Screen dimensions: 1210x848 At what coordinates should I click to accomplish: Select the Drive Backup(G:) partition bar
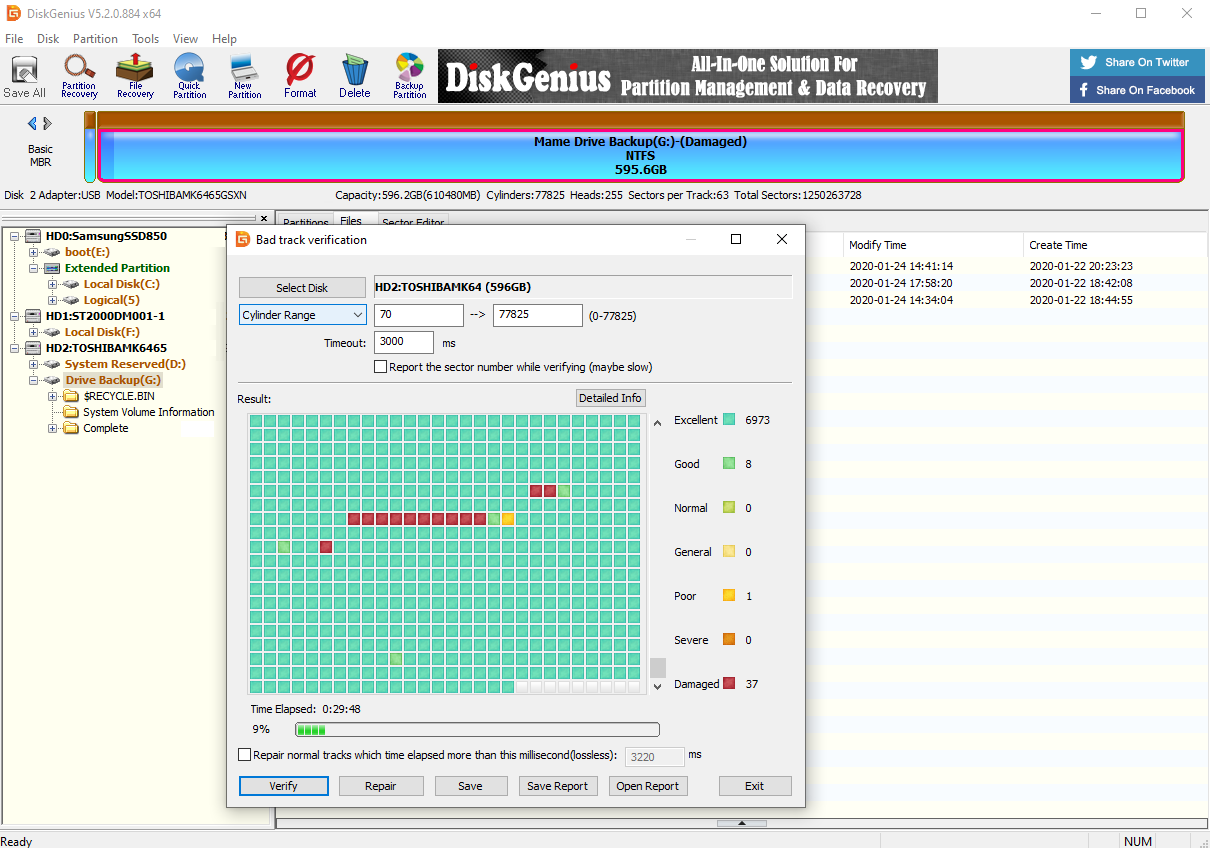pos(640,156)
